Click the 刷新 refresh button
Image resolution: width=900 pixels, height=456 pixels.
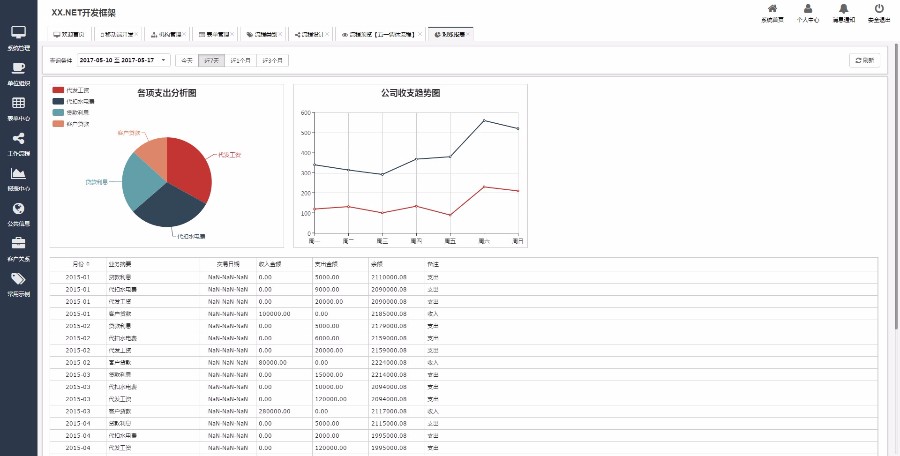coord(864,60)
